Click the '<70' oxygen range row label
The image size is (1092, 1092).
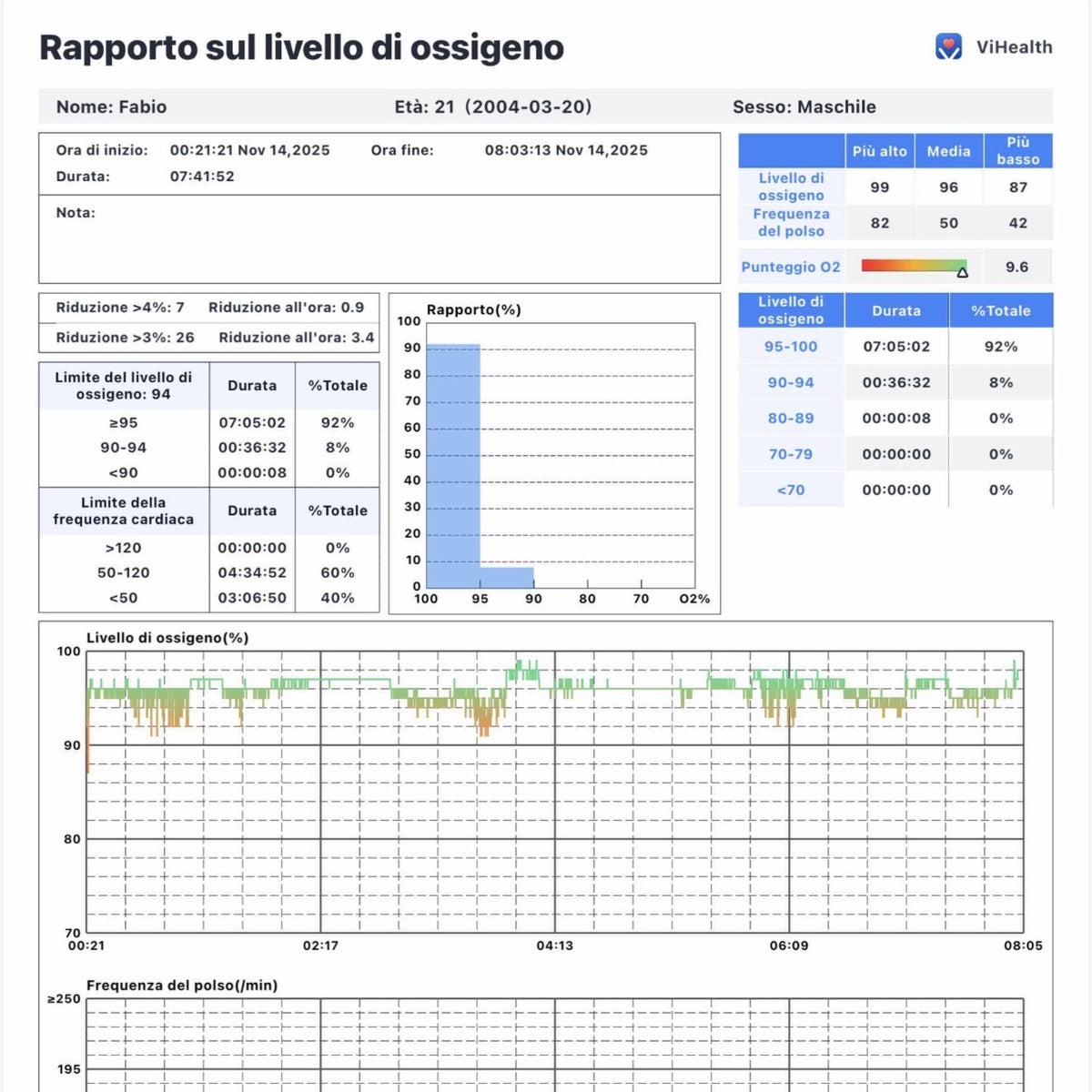tap(791, 490)
